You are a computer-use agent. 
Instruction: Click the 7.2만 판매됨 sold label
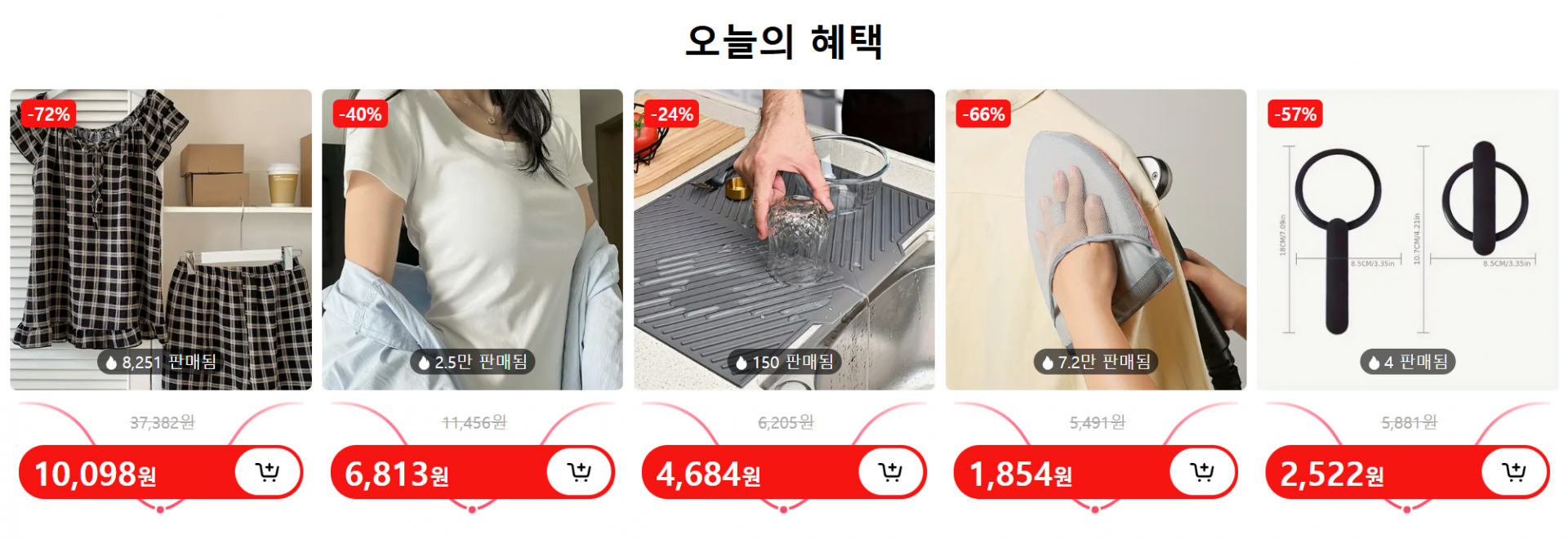(x=1096, y=362)
